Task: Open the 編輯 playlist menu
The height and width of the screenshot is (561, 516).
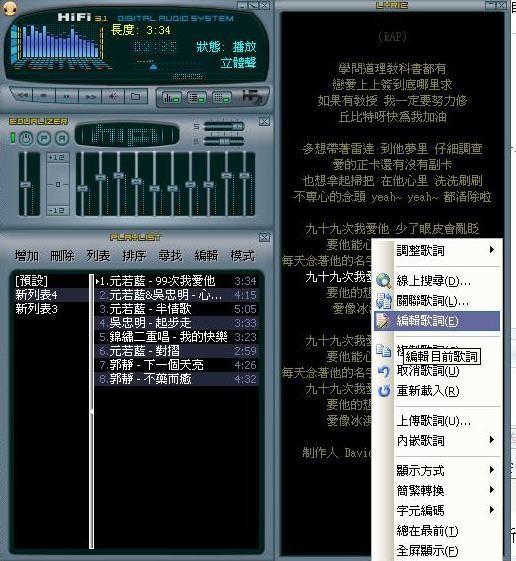Action: click(206, 256)
